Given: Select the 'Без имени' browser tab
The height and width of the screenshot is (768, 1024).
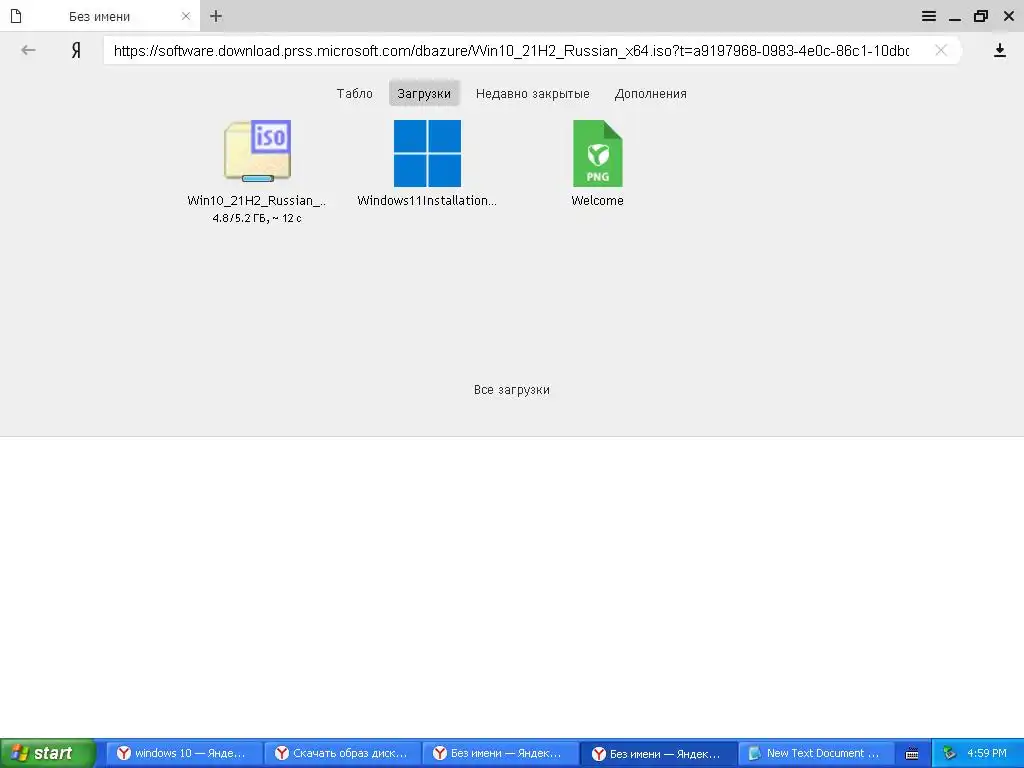Looking at the screenshot, I should (100, 16).
